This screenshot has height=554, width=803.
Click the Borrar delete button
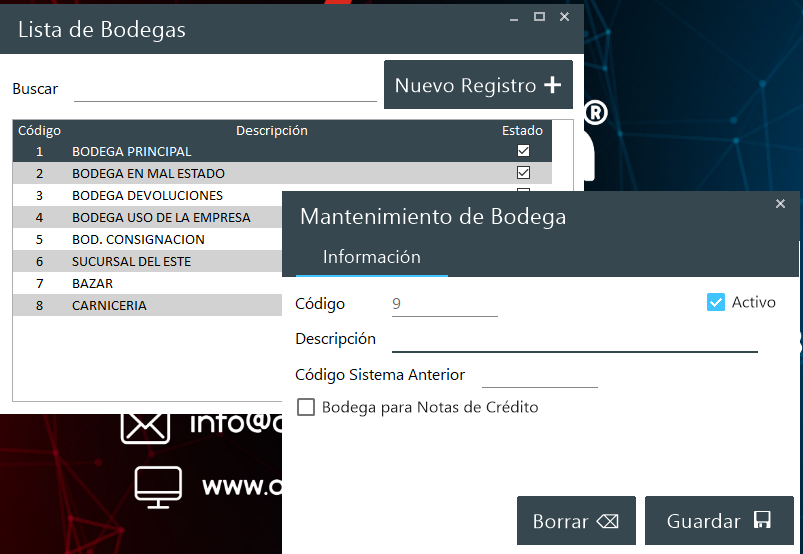point(575,521)
